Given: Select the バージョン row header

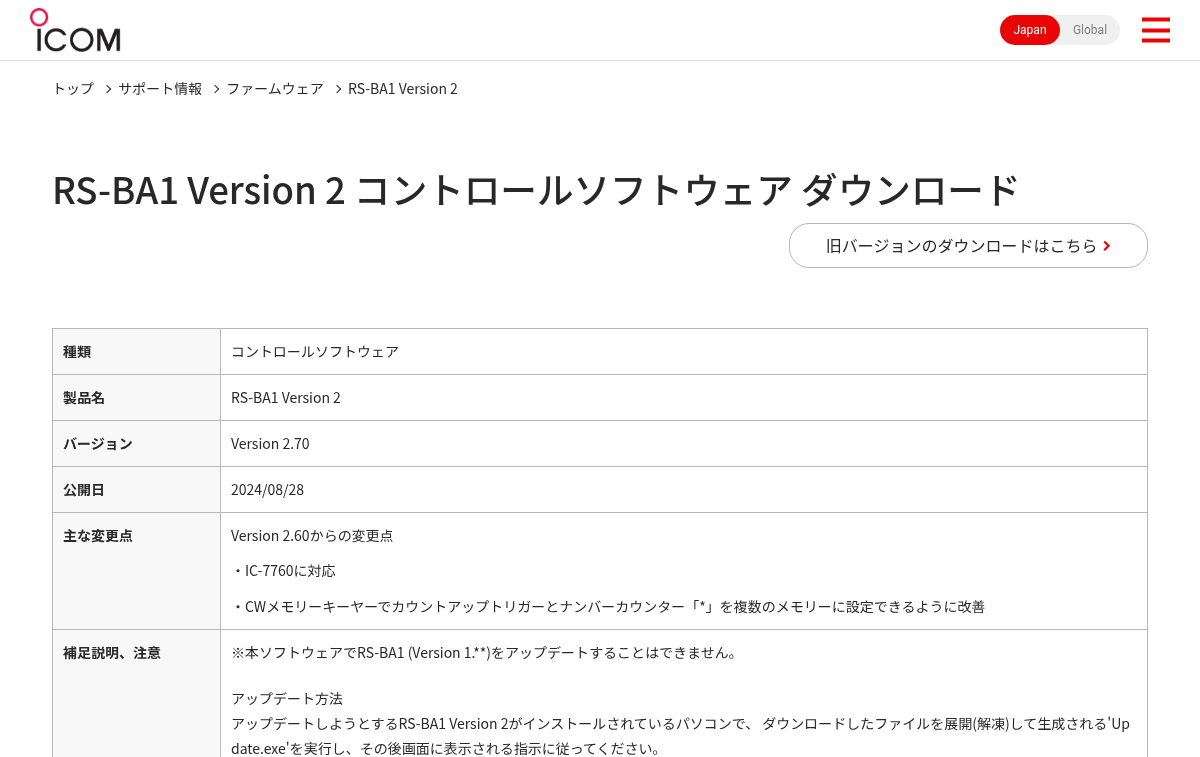Looking at the screenshot, I should (136, 444).
